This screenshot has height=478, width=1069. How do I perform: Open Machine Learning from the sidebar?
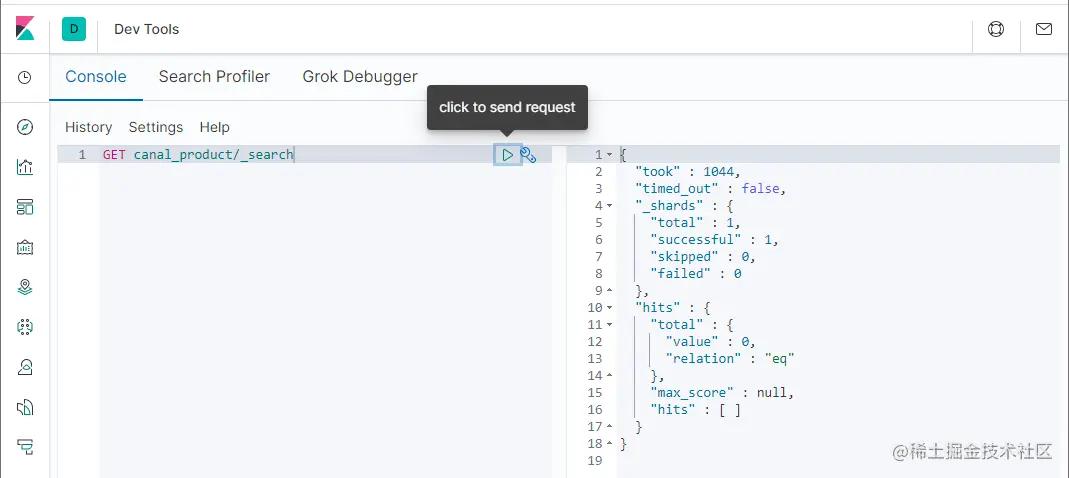point(25,327)
